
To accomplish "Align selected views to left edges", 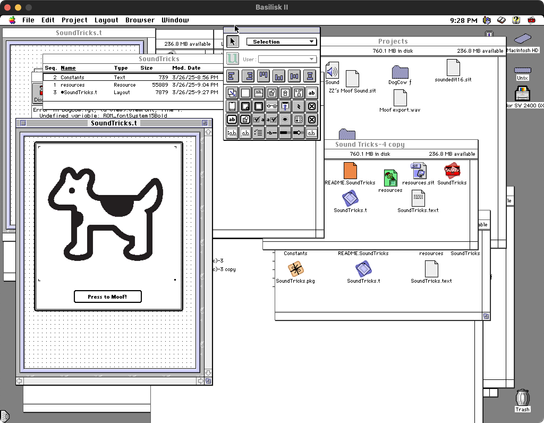I will coord(232,75).
